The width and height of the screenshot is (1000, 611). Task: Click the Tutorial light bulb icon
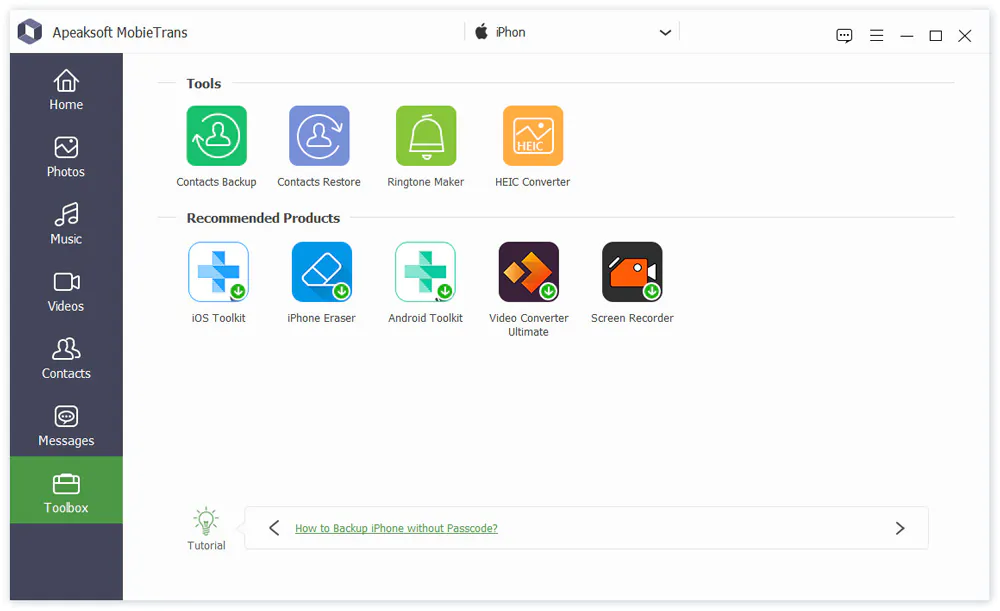point(206,518)
